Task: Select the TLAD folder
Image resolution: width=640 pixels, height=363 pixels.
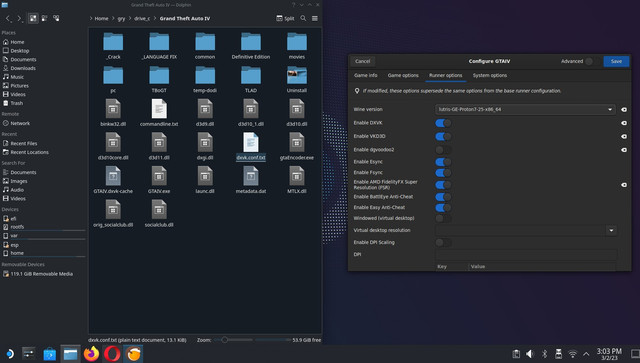Action: coord(251,80)
